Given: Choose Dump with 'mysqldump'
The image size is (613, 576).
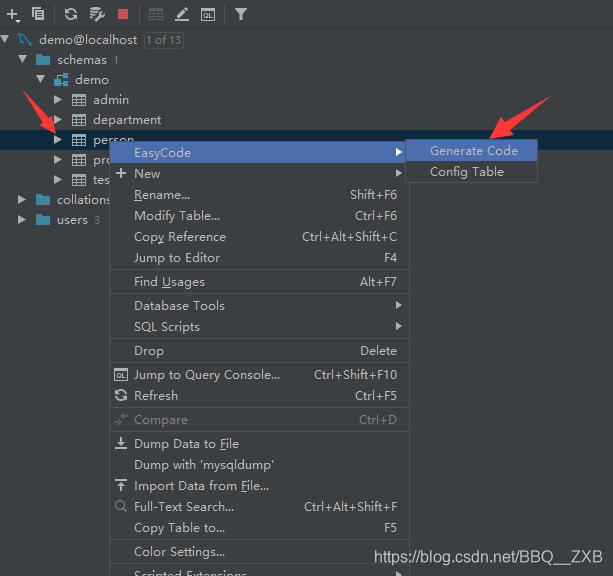Looking at the screenshot, I should point(259,465).
